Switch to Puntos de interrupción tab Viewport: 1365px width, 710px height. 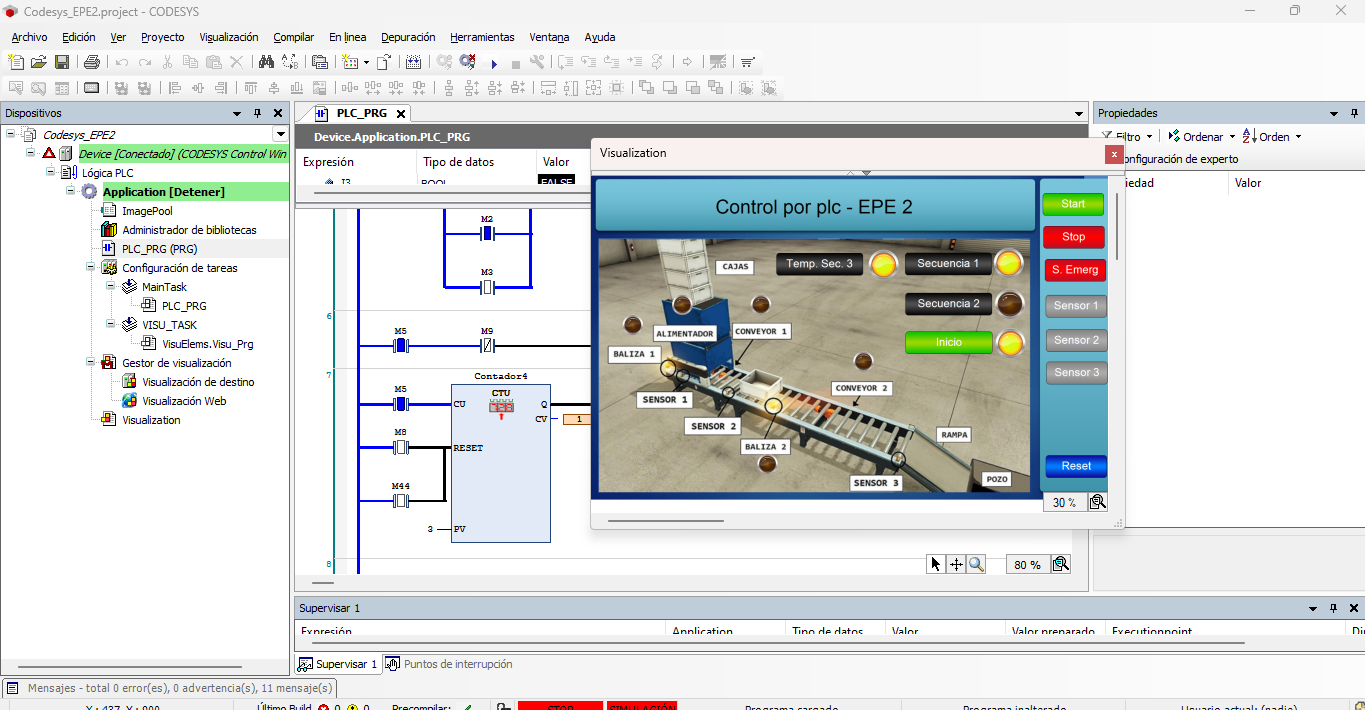(x=450, y=664)
